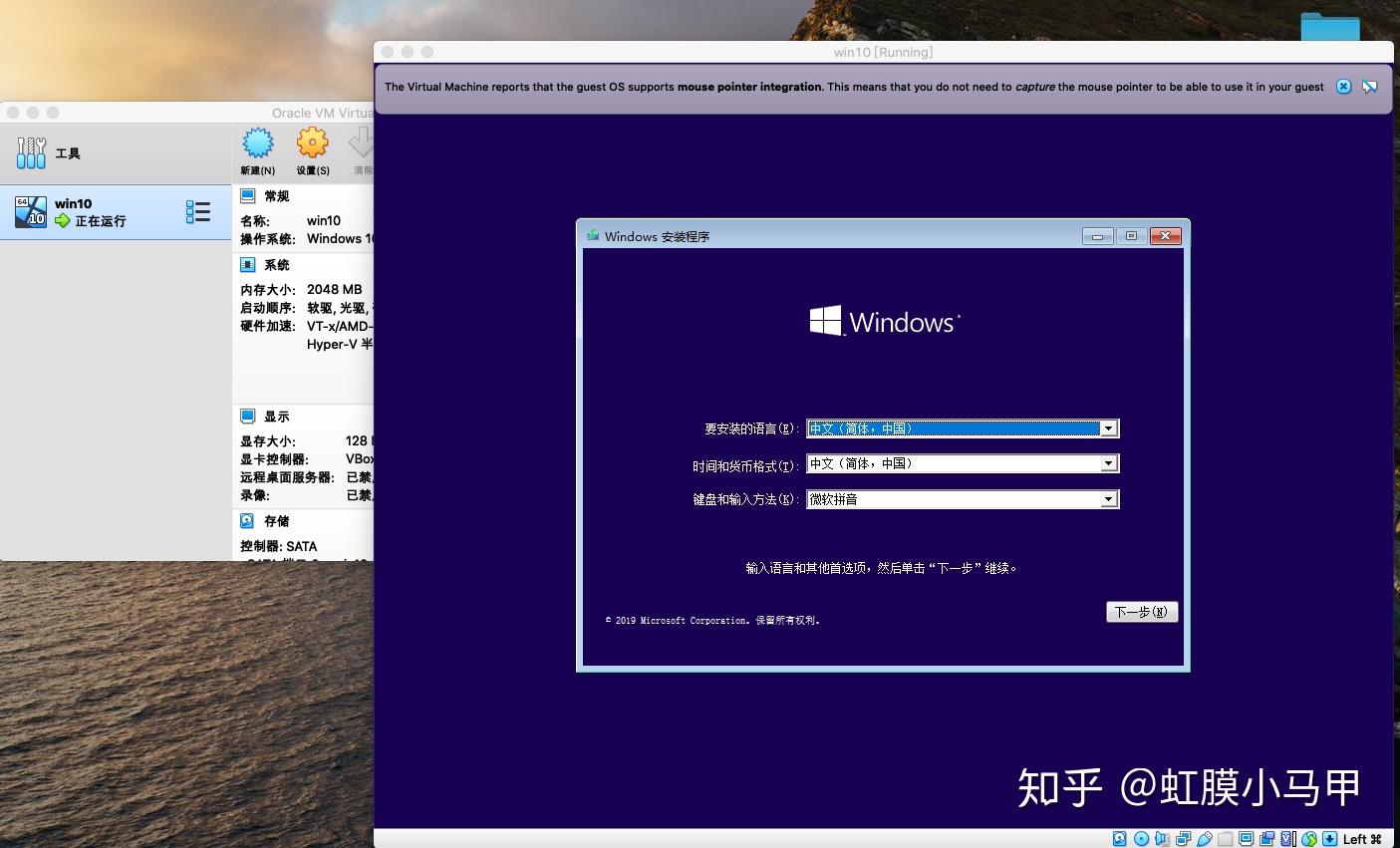
Task: Click the '2019 Microsoft Corporation' copyright text
Action: pos(712,621)
